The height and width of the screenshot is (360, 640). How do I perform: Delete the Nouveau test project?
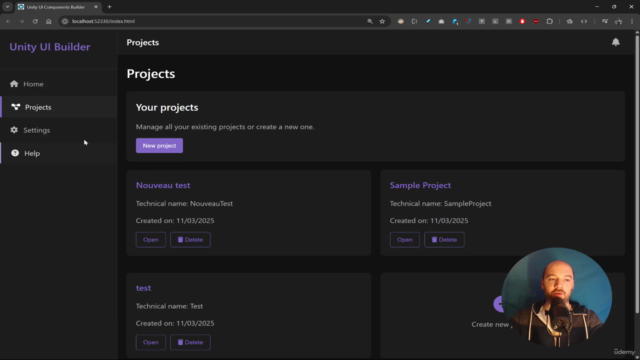coord(190,240)
